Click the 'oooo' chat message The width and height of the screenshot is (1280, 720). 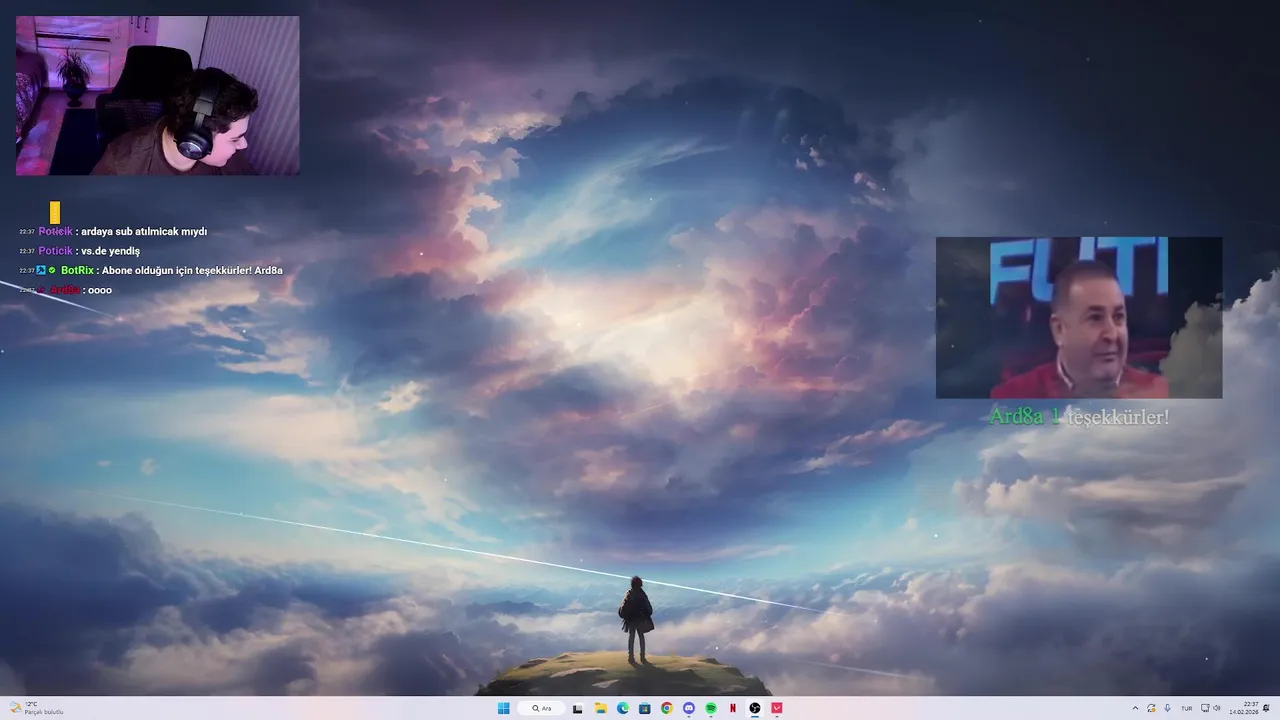[100, 290]
